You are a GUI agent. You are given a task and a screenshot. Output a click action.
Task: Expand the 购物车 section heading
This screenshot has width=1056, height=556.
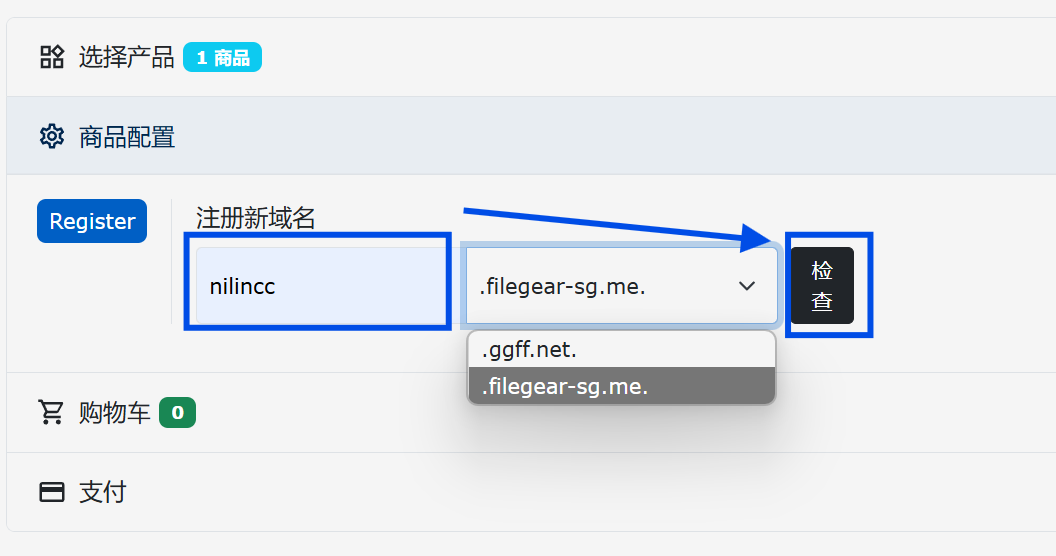click(x=114, y=412)
